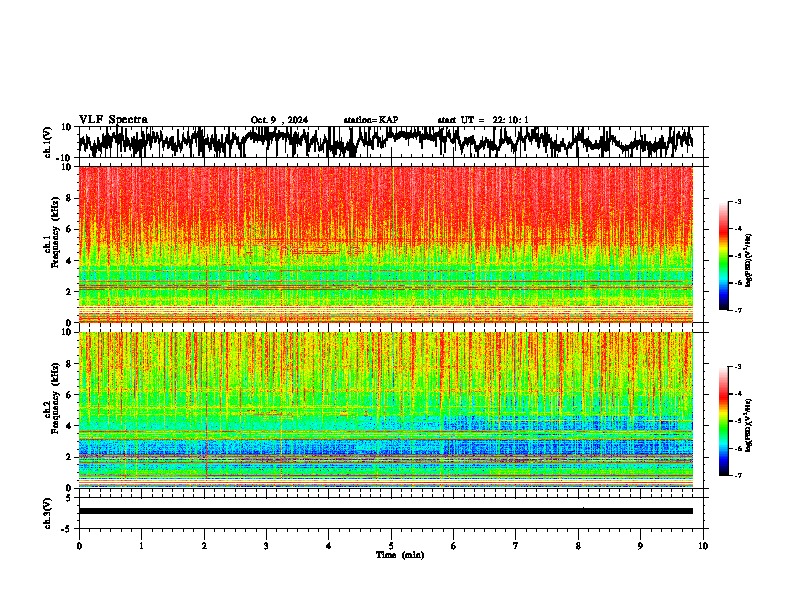792x612 pixels.
Task: Click the ch.3(V) axis label
Action: point(48,513)
